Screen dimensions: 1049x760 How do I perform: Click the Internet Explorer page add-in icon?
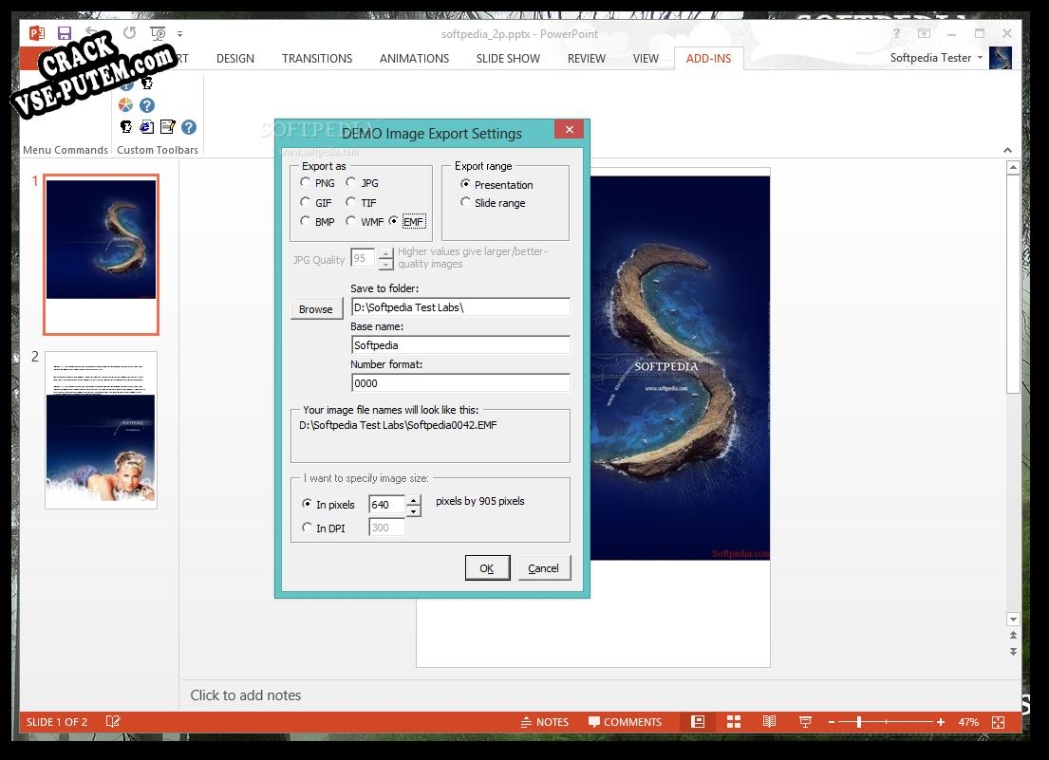pos(147,126)
